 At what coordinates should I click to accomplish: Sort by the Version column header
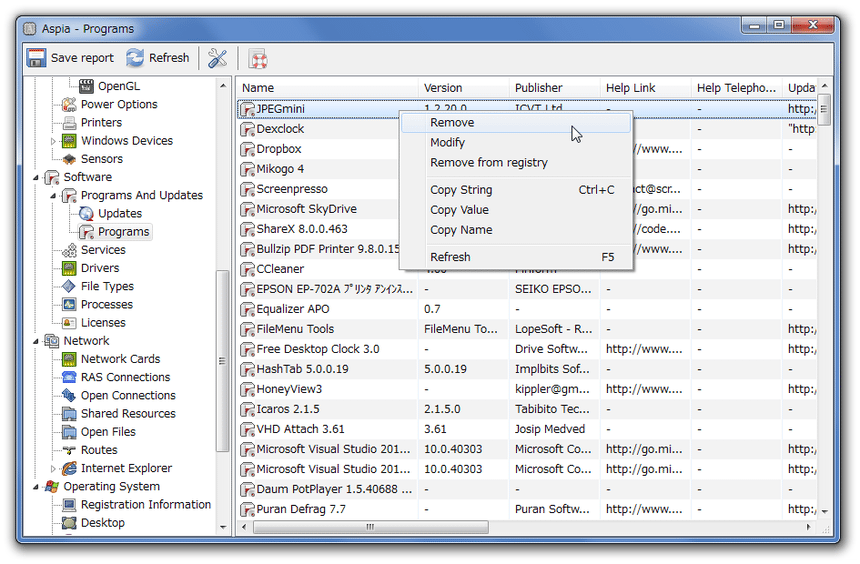pyautogui.click(x=463, y=88)
